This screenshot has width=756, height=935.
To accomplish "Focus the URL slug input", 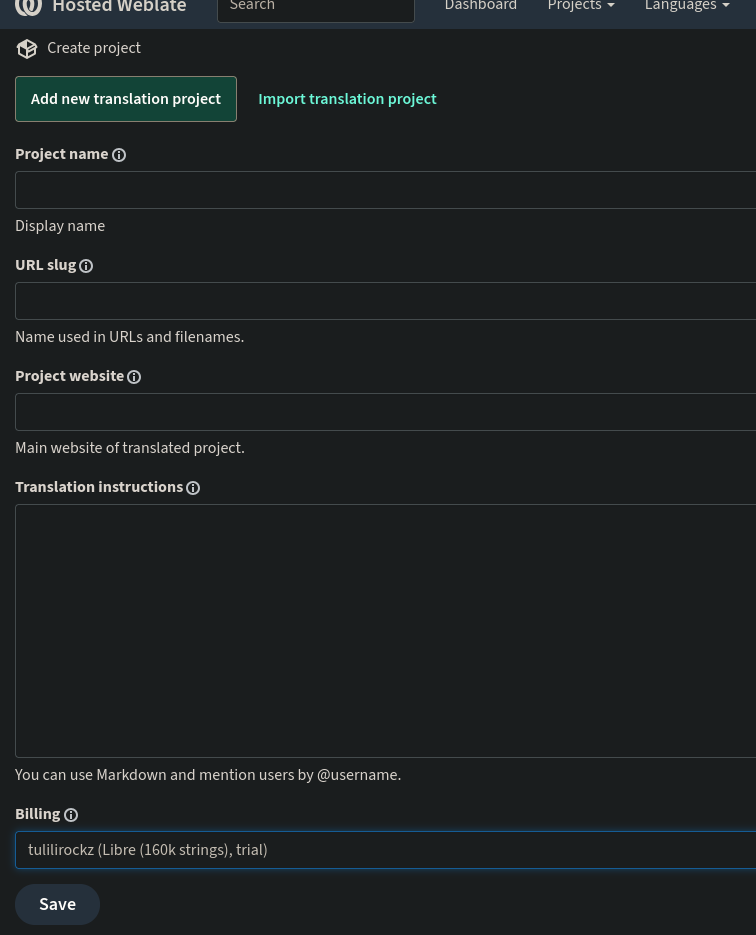I will pyautogui.click(x=385, y=301).
